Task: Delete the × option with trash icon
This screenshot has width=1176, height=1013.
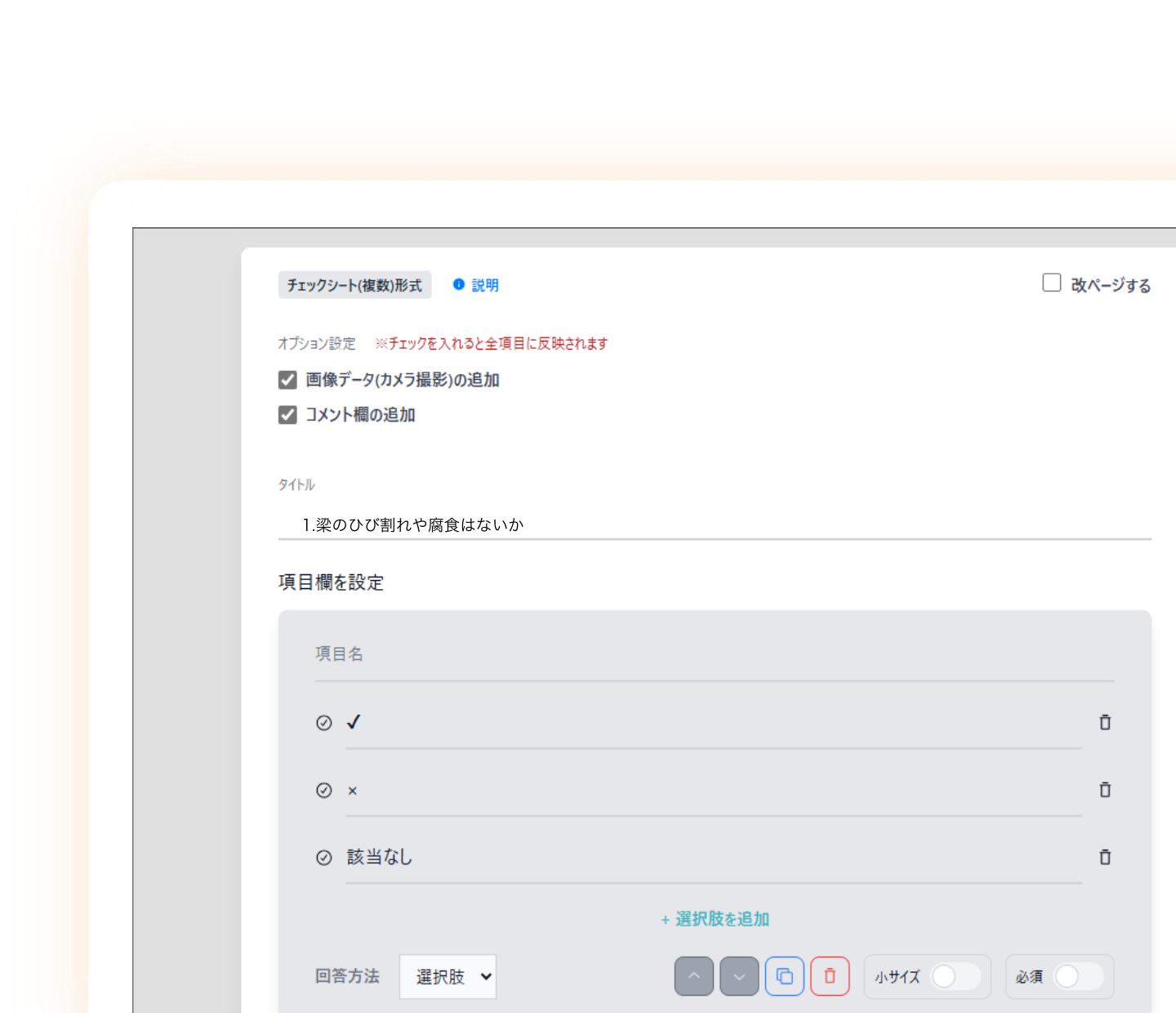Action: point(1105,790)
